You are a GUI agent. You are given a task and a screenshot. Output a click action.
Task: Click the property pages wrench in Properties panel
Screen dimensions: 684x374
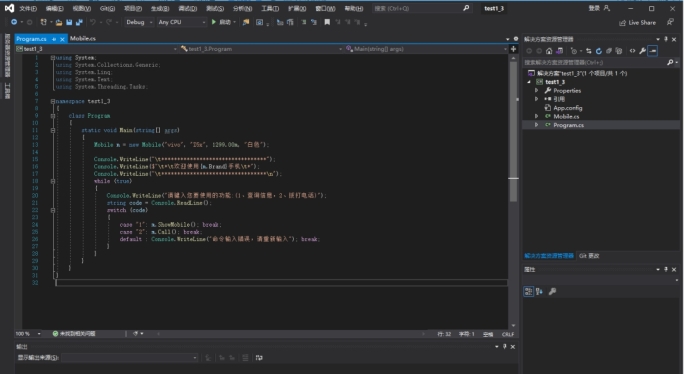[552, 292]
